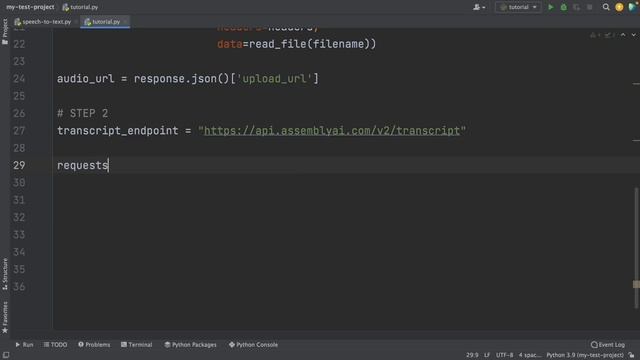
Task: Open the TODO tool window
Action: pyautogui.click(x=56, y=345)
